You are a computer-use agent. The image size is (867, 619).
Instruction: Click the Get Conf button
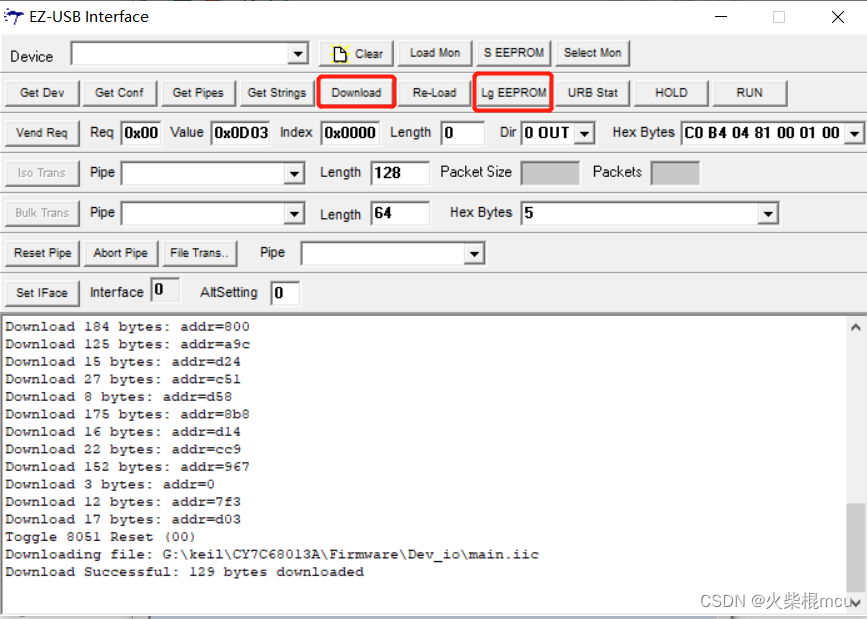point(119,93)
